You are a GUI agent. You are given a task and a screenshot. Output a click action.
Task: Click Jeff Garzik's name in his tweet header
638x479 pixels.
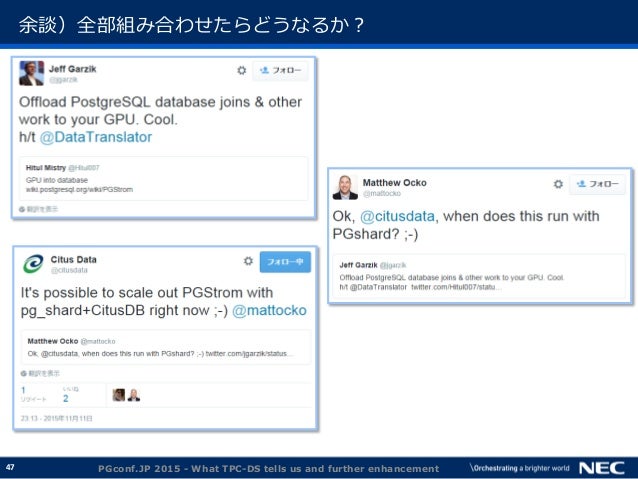coord(72,69)
